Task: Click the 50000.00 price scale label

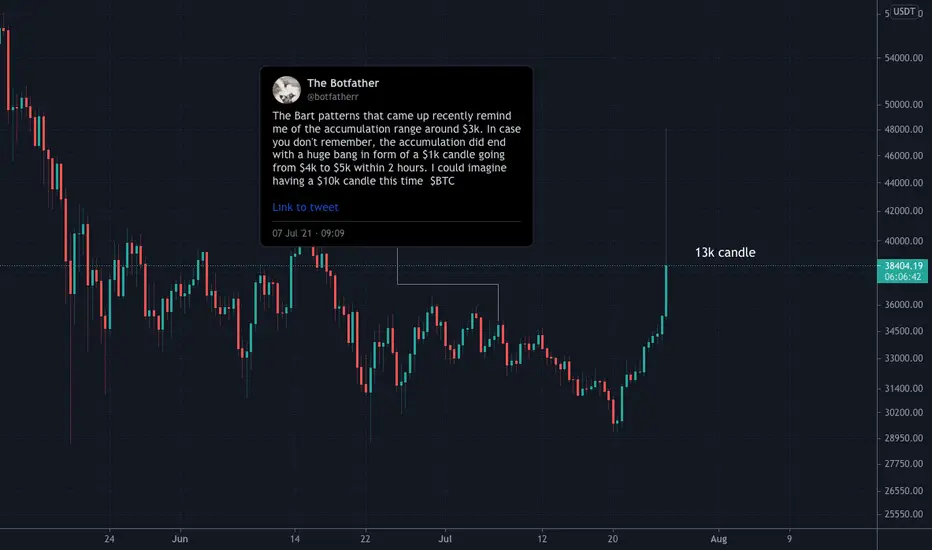Action: [x=903, y=104]
